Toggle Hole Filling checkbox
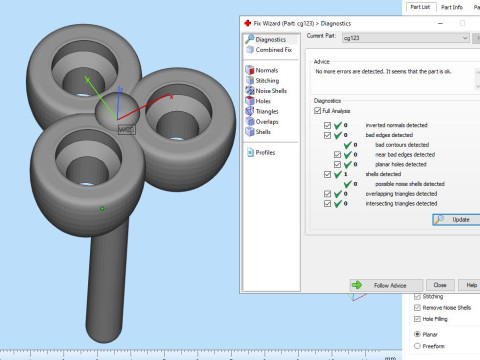The height and width of the screenshot is (360, 480). [x=417, y=319]
